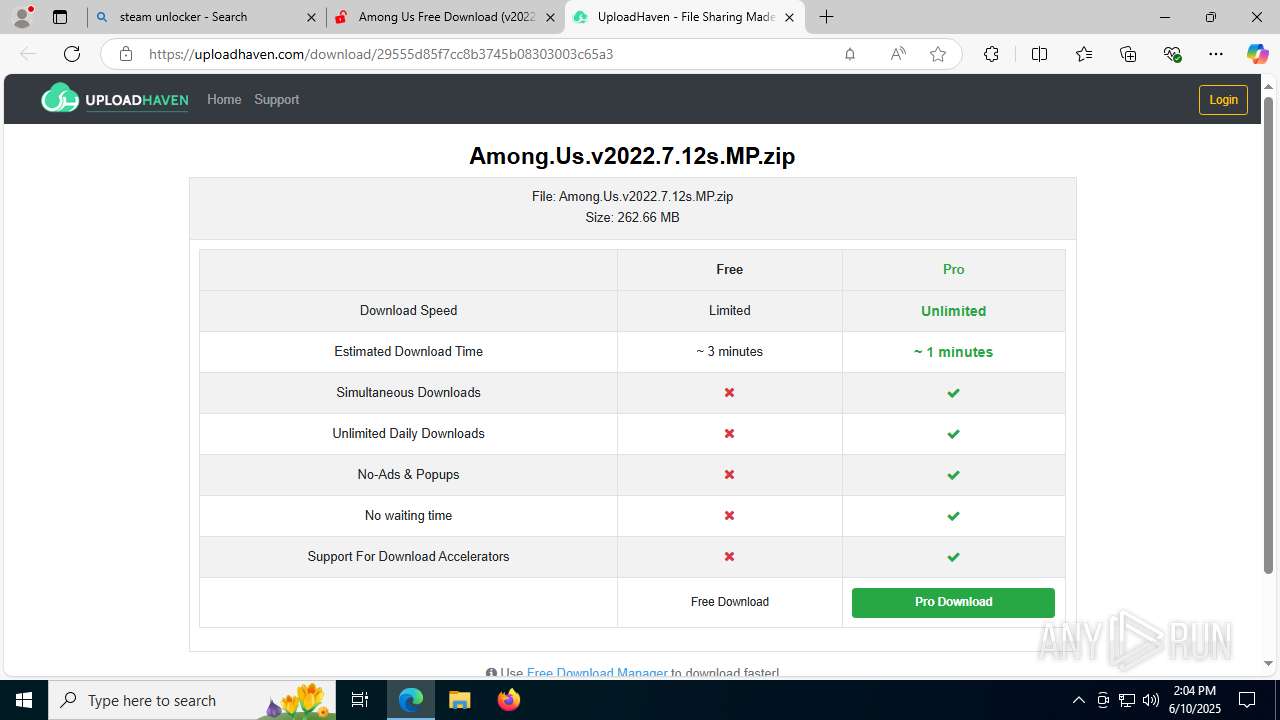Image resolution: width=1280 pixels, height=720 pixels.
Task: Click the page vertical scrollbar
Action: tap(1269, 335)
